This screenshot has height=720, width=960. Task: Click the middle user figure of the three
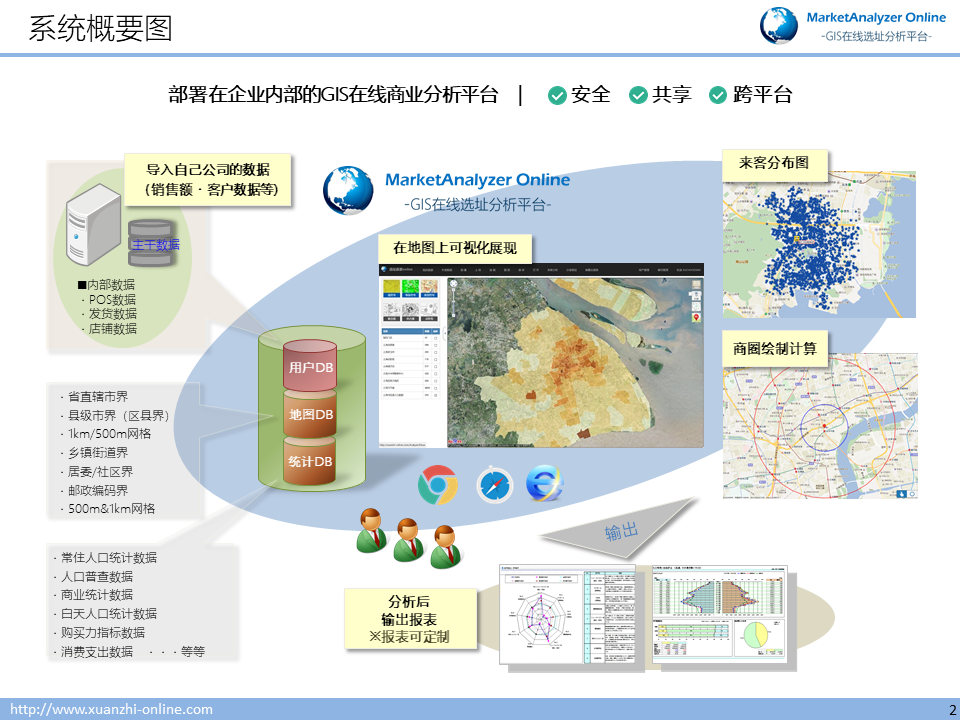click(x=408, y=540)
